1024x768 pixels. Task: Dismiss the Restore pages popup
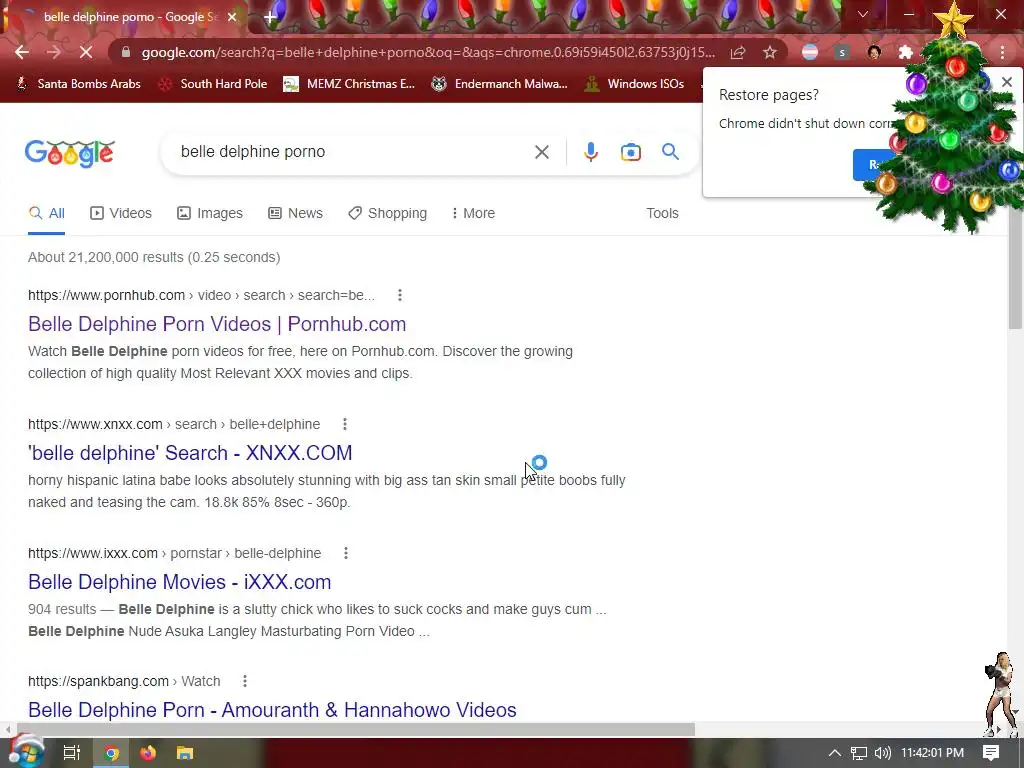[x=1006, y=82]
